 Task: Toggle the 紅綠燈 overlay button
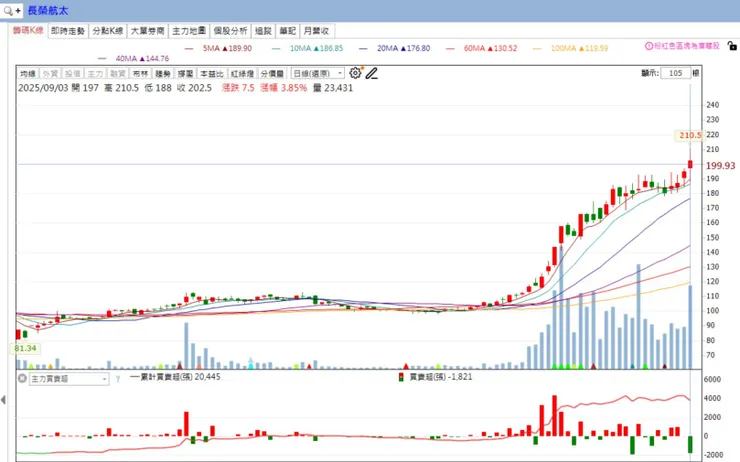tap(243, 74)
